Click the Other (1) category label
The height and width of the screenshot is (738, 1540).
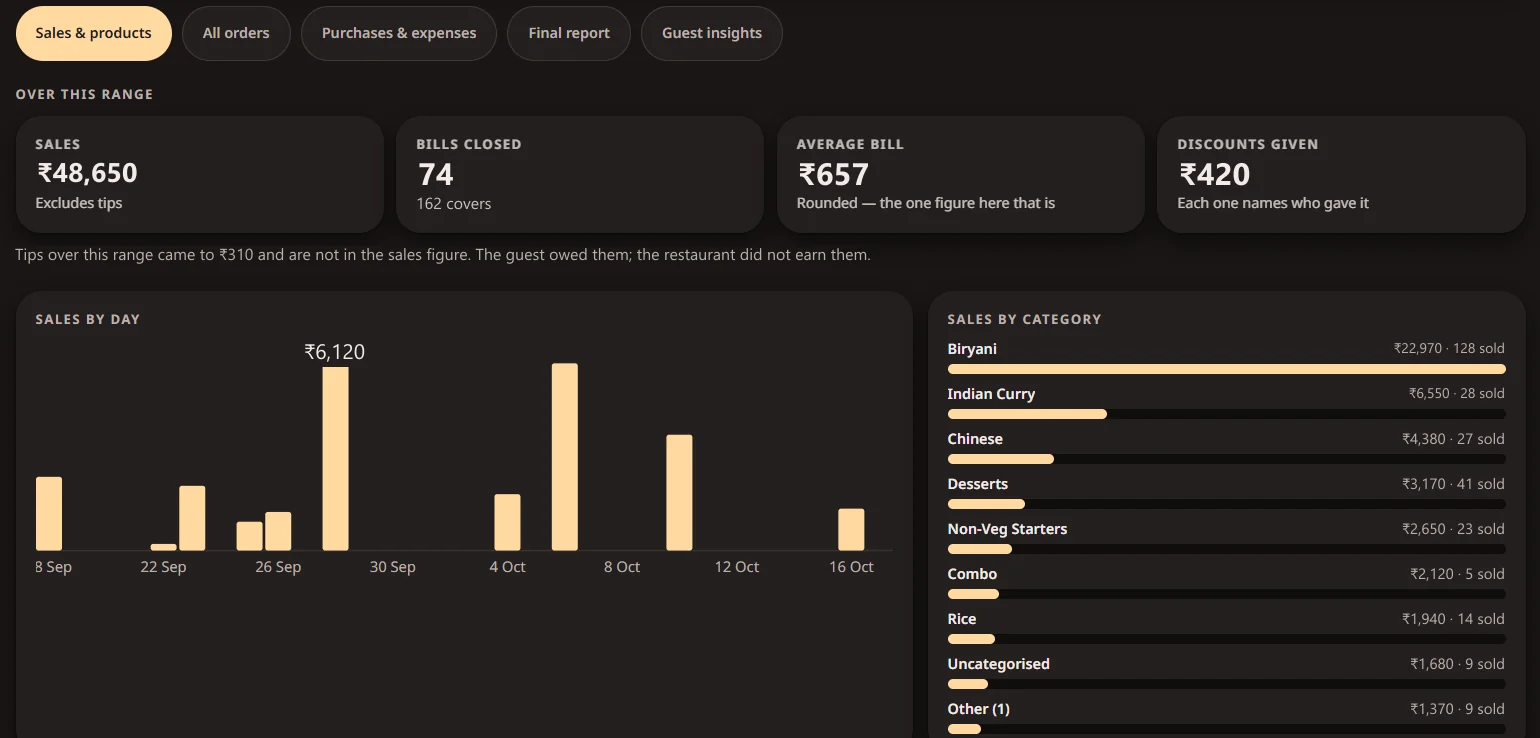click(978, 709)
